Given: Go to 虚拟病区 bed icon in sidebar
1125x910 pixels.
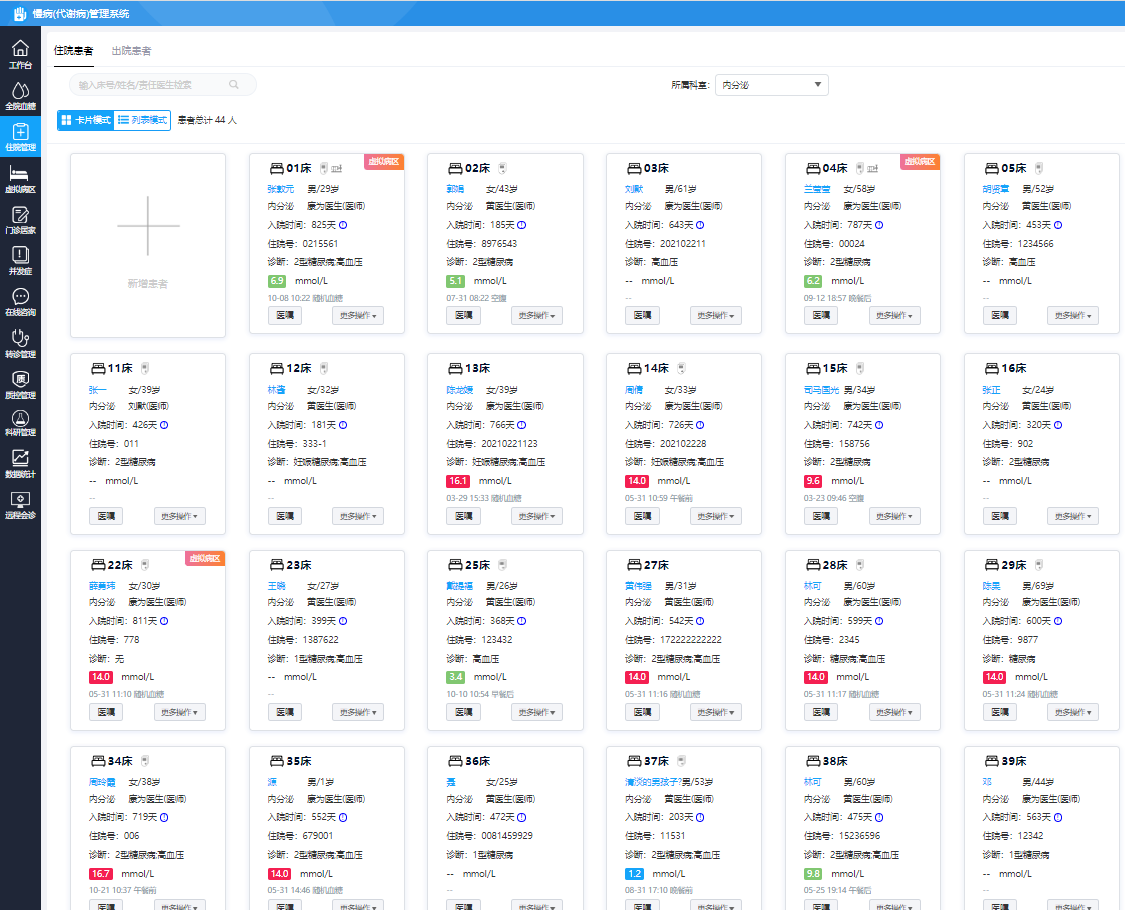Looking at the screenshot, I should pos(20,179).
